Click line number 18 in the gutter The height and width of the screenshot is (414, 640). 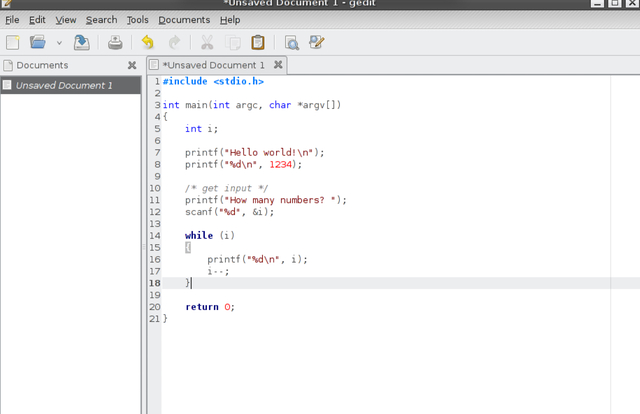[155, 283]
